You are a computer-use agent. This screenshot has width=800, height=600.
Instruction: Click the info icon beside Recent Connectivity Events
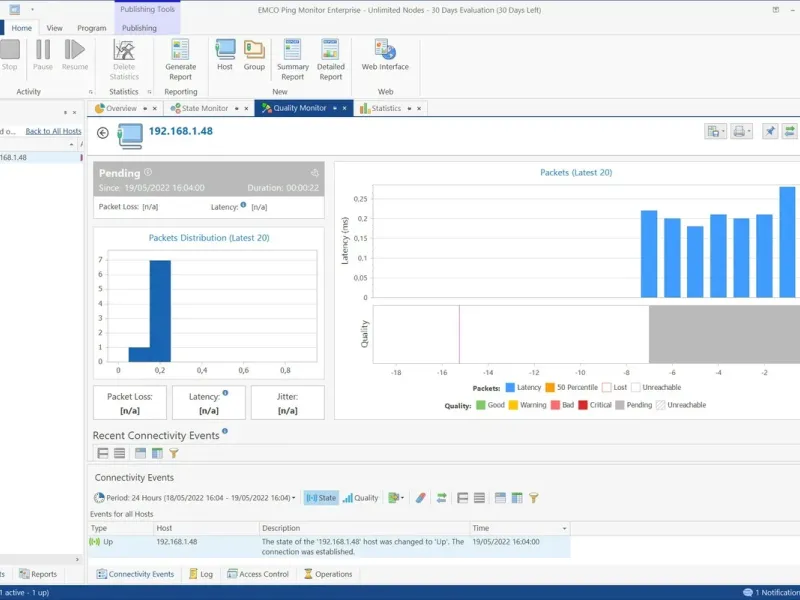[x=225, y=431]
